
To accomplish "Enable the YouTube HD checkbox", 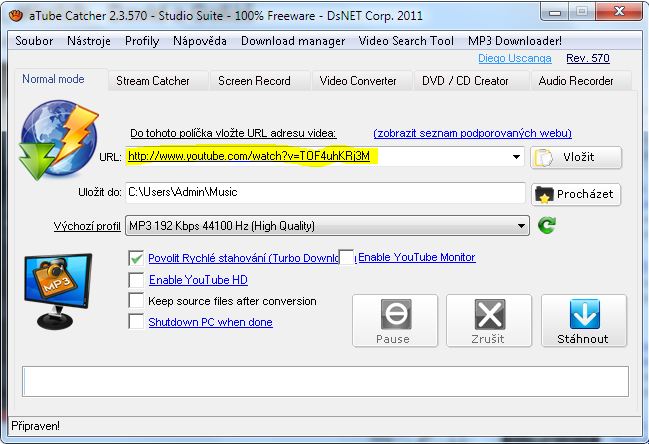I will [x=137, y=280].
